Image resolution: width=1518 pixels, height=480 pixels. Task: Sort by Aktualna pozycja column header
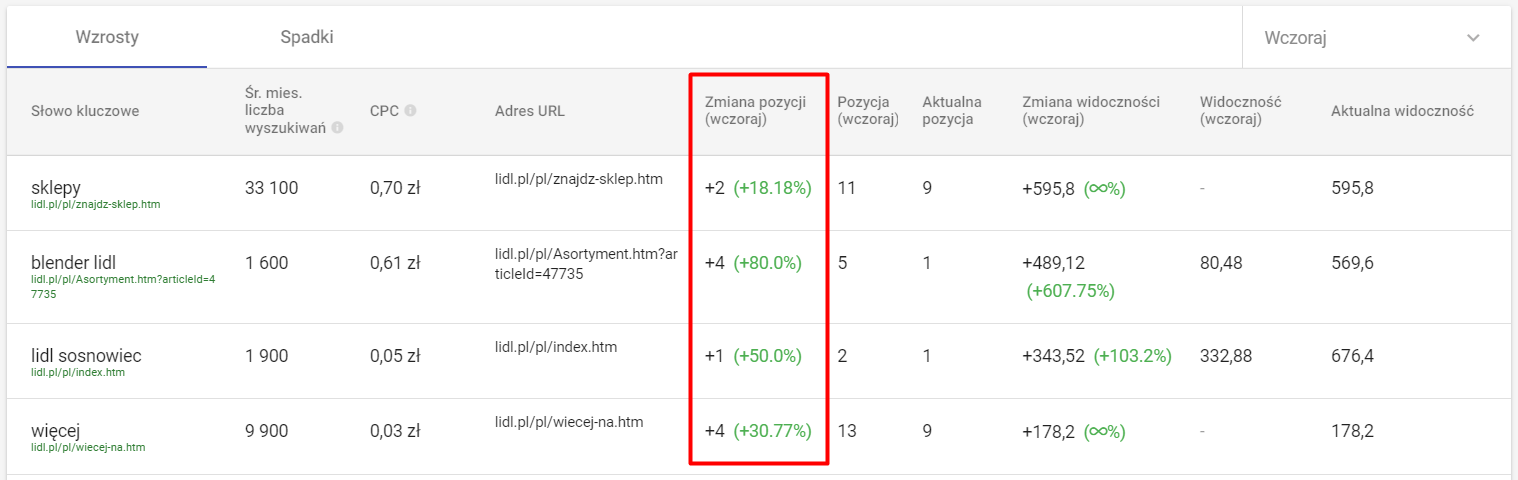tap(952, 111)
